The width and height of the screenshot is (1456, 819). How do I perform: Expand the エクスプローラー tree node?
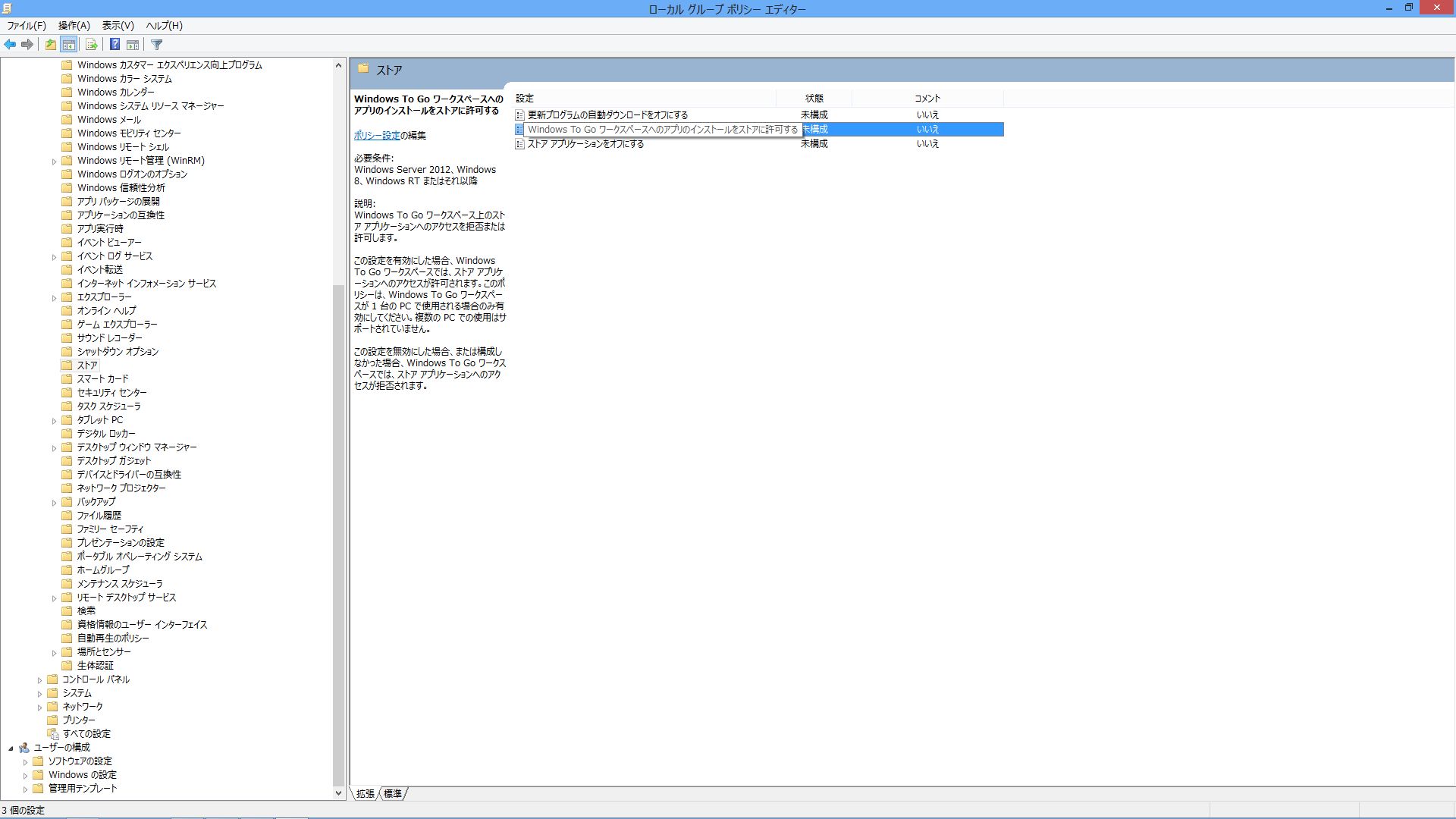click(54, 298)
